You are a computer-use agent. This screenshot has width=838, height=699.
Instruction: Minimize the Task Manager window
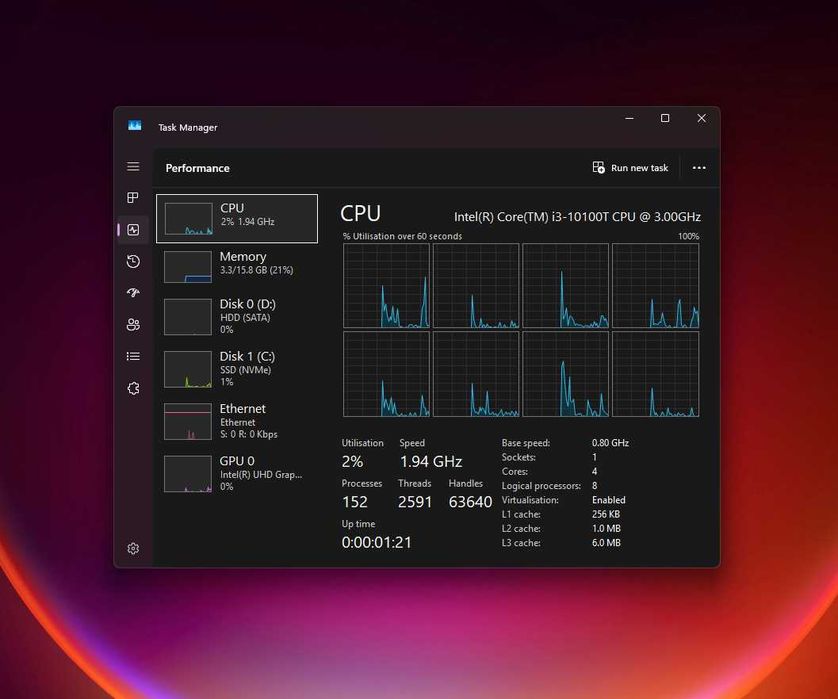click(x=630, y=118)
